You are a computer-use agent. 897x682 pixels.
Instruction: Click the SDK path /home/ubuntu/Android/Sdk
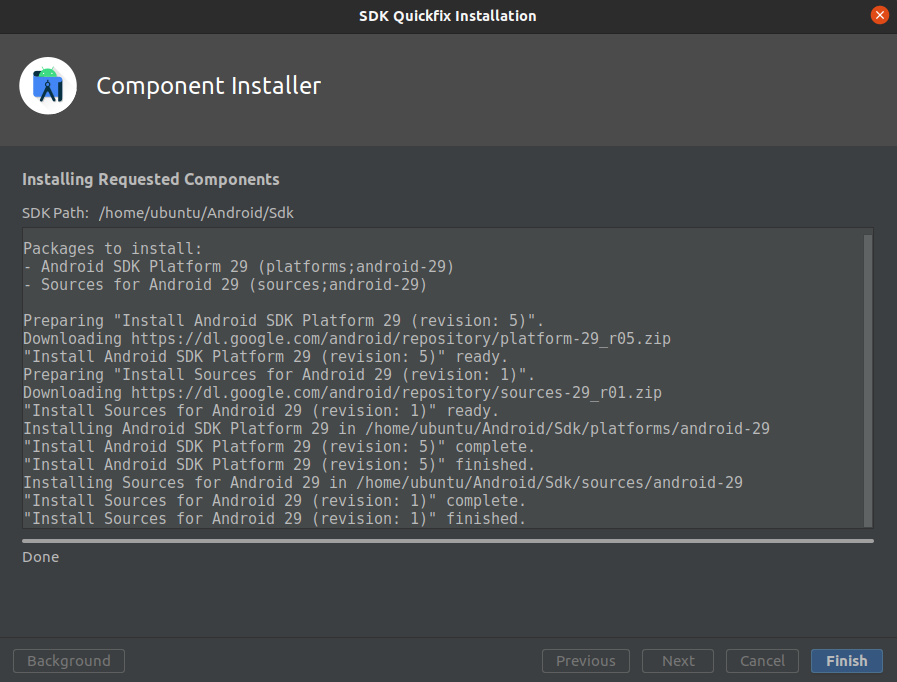tap(196, 213)
